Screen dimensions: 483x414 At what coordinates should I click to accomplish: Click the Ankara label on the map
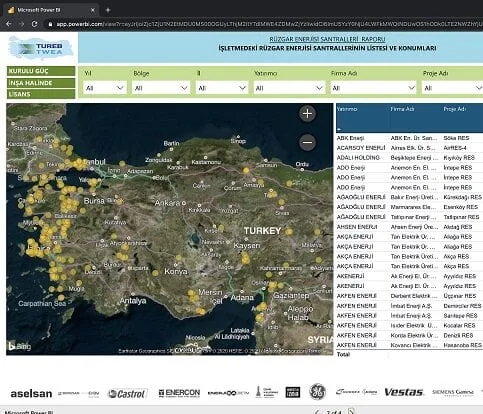coord(167,203)
